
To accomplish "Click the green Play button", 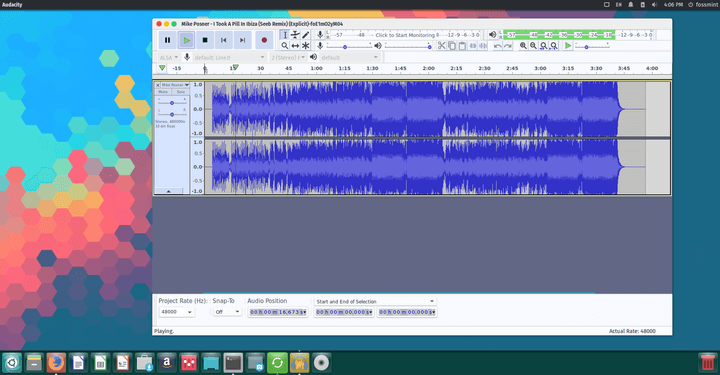I will [186, 40].
